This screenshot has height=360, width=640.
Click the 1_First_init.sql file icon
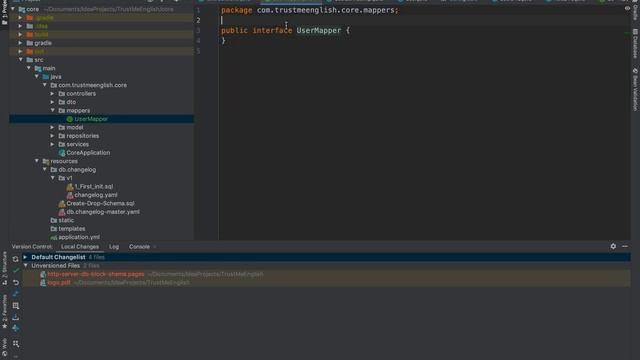pos(70,187)
